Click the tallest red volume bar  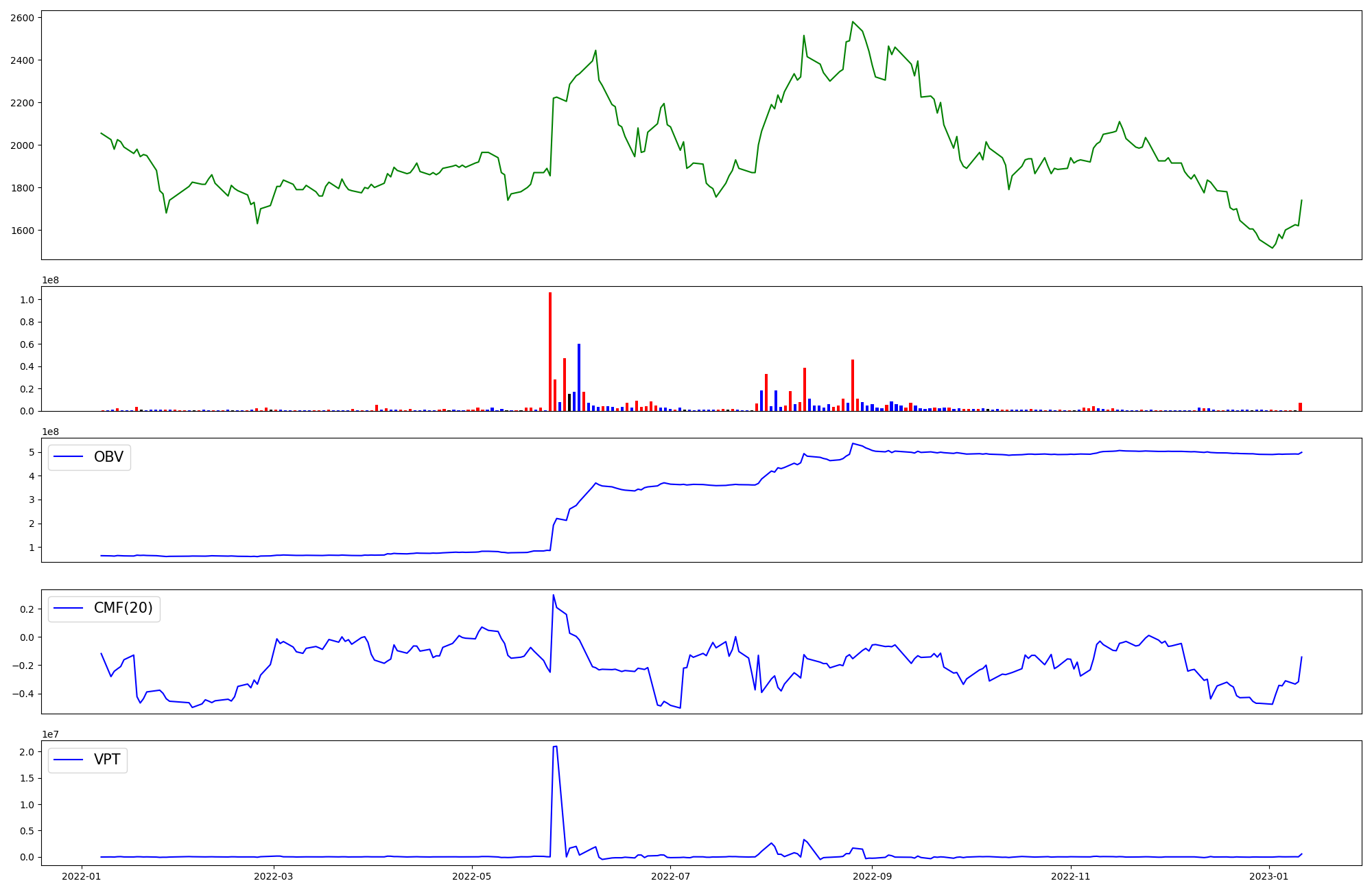click(550, 351)
